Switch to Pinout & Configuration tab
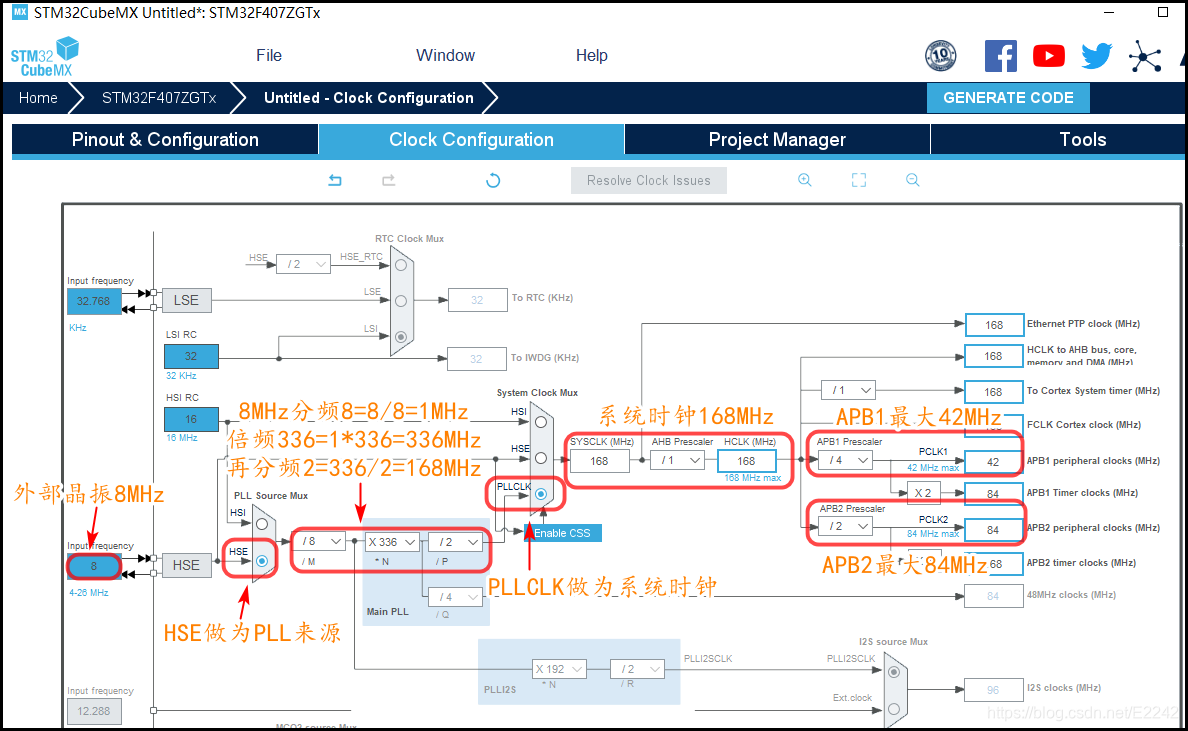Screen dimensions: 1188x731 (x=165, y=140)
